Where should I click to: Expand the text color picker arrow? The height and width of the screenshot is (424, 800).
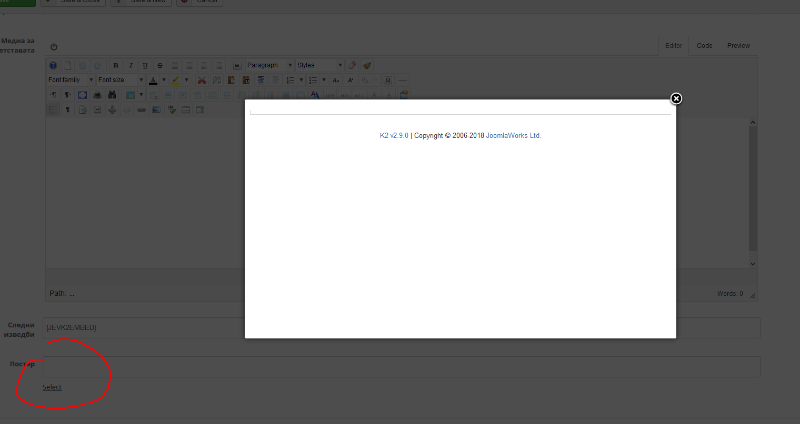tap(164, 80)
